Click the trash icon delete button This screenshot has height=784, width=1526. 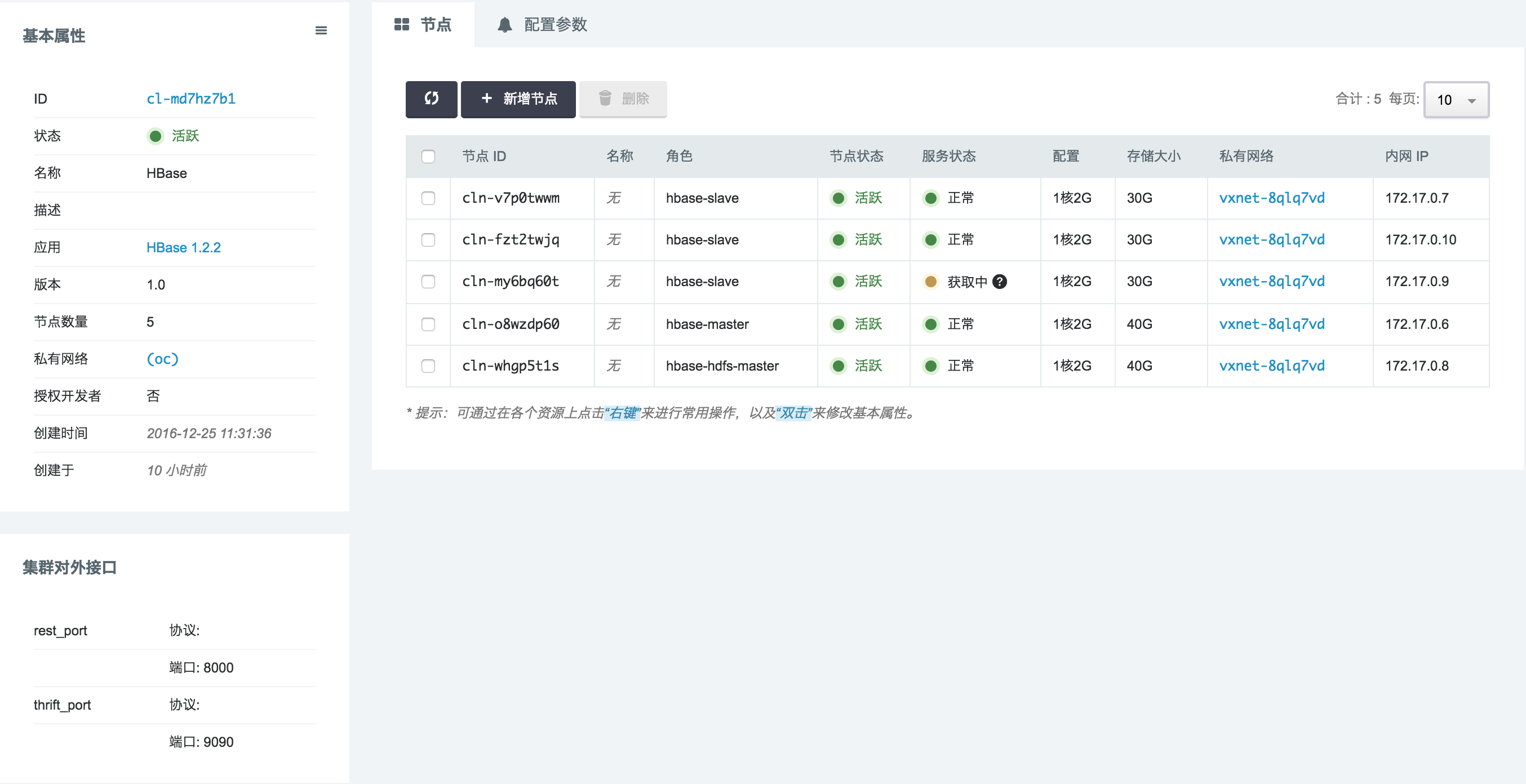pyautogui.click(x=605, y=99)
